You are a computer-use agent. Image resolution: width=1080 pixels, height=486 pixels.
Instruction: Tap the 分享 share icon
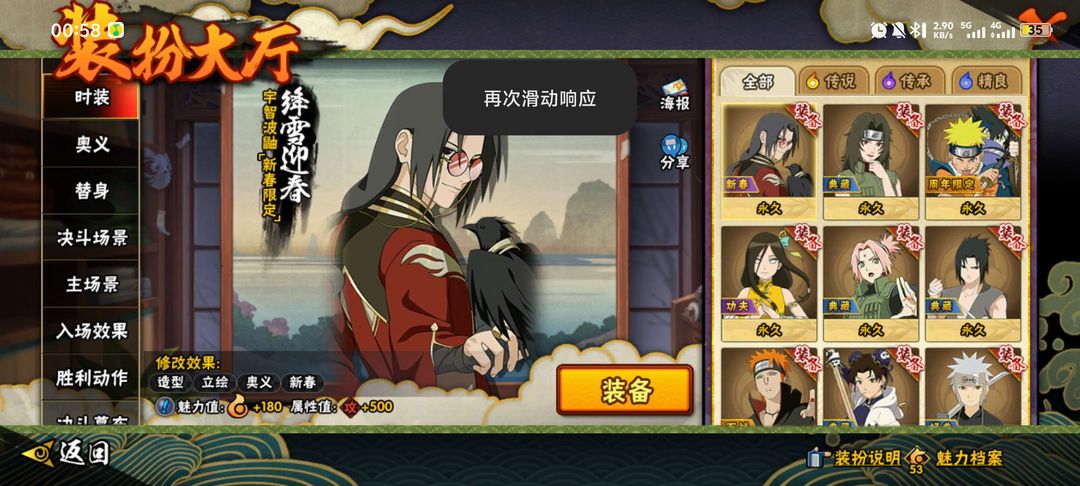(674, 152)
